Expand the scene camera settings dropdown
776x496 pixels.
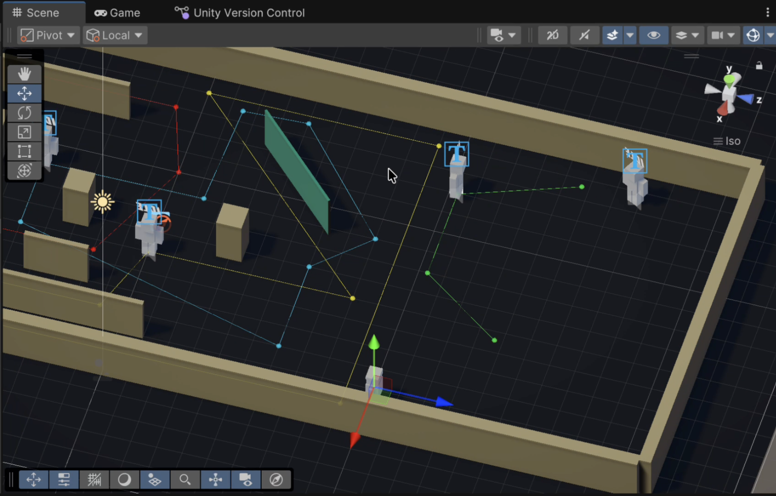723,35
